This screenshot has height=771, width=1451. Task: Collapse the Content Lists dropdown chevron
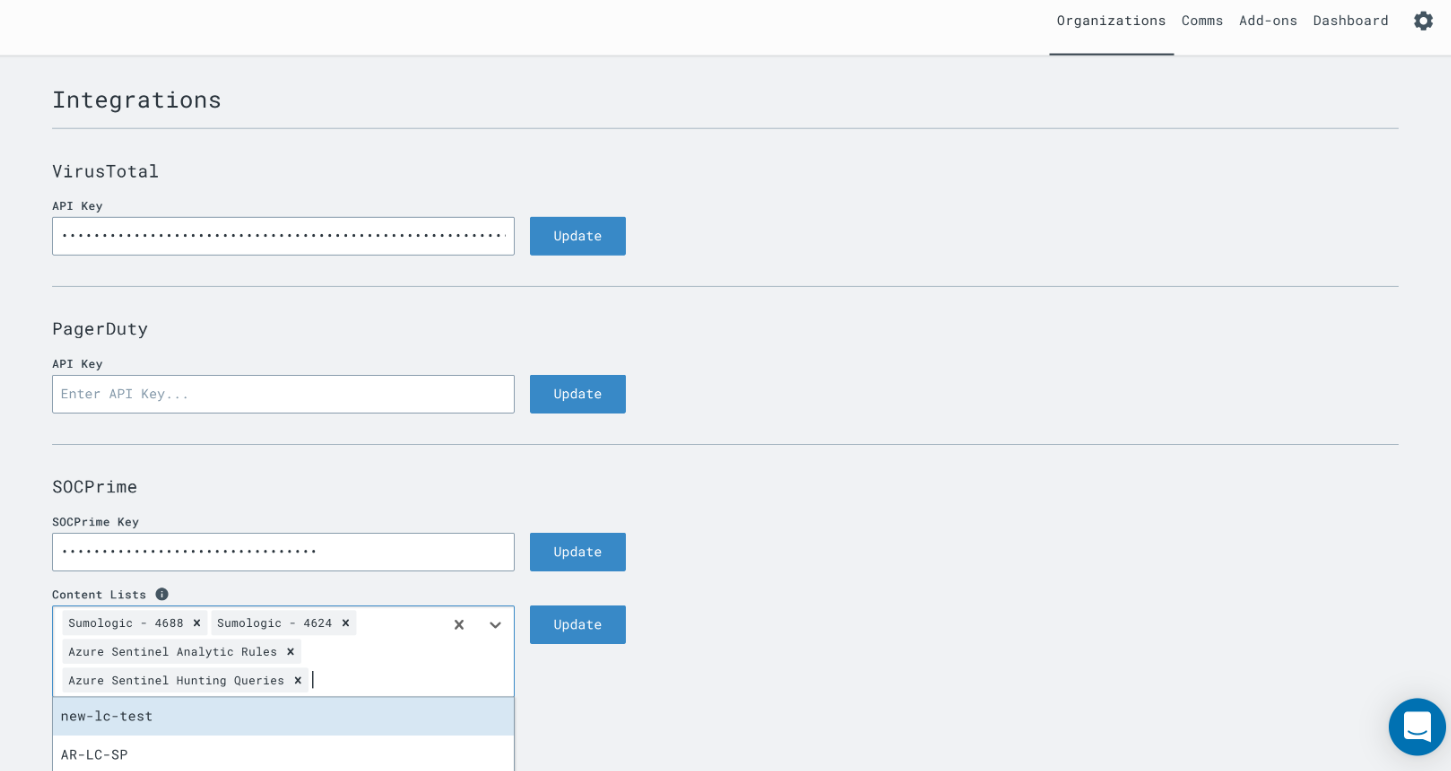pos(495,625)
